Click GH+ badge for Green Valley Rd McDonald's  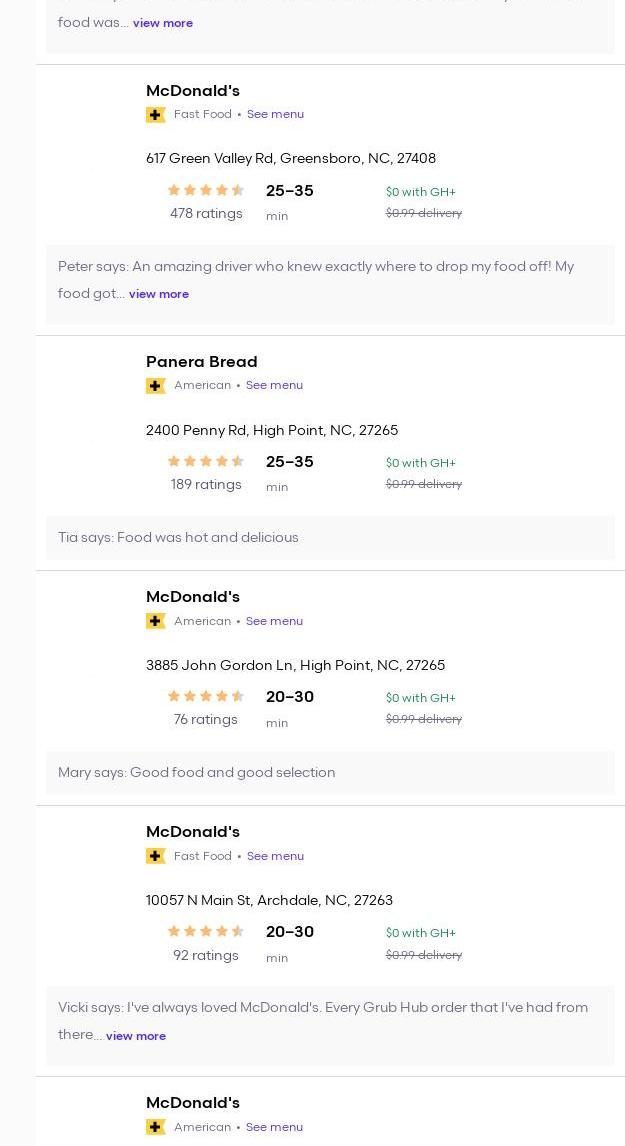tap(156, 115)
